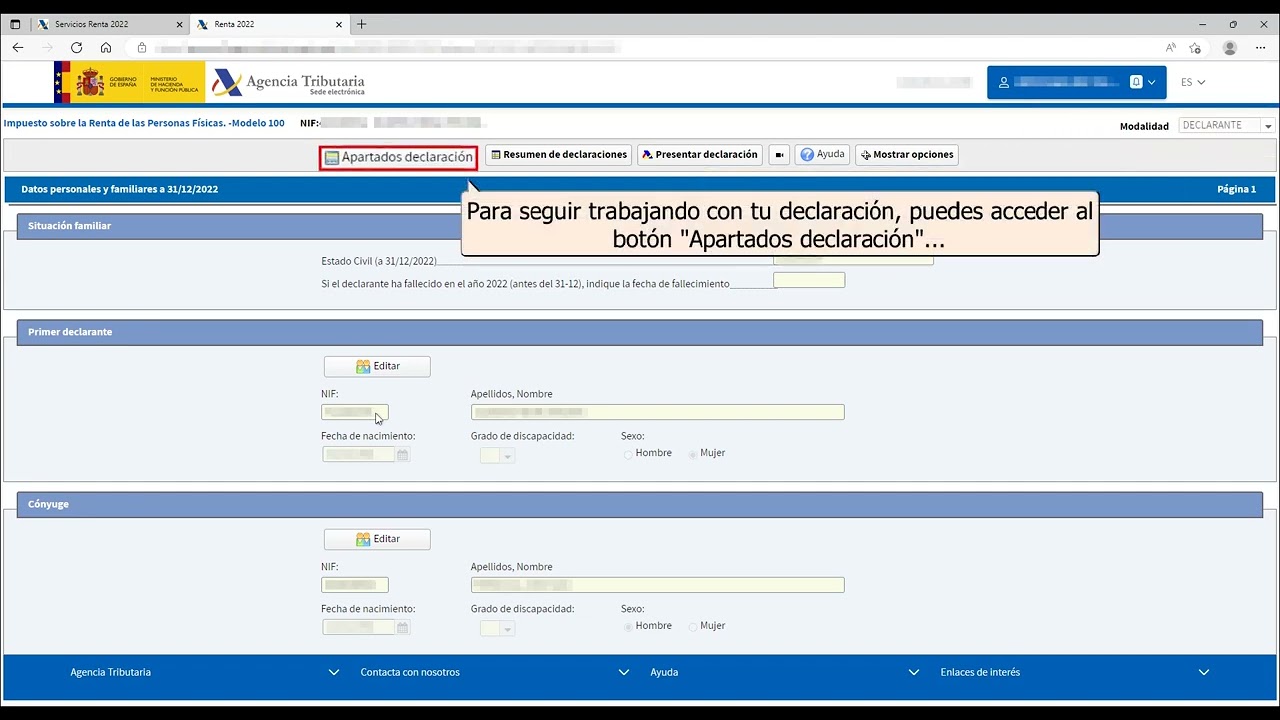Click the Primer declarante Apellidos, Nombre field

[657, 412]
